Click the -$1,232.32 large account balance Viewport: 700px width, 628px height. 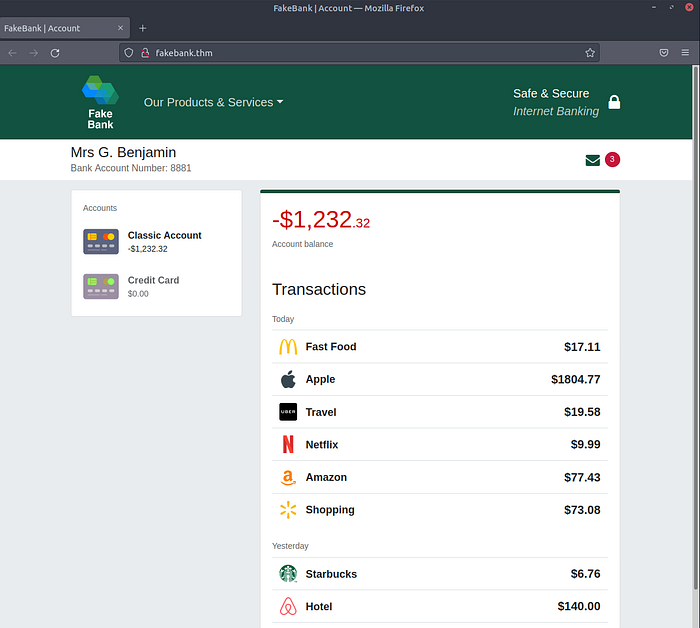[321, 220]
